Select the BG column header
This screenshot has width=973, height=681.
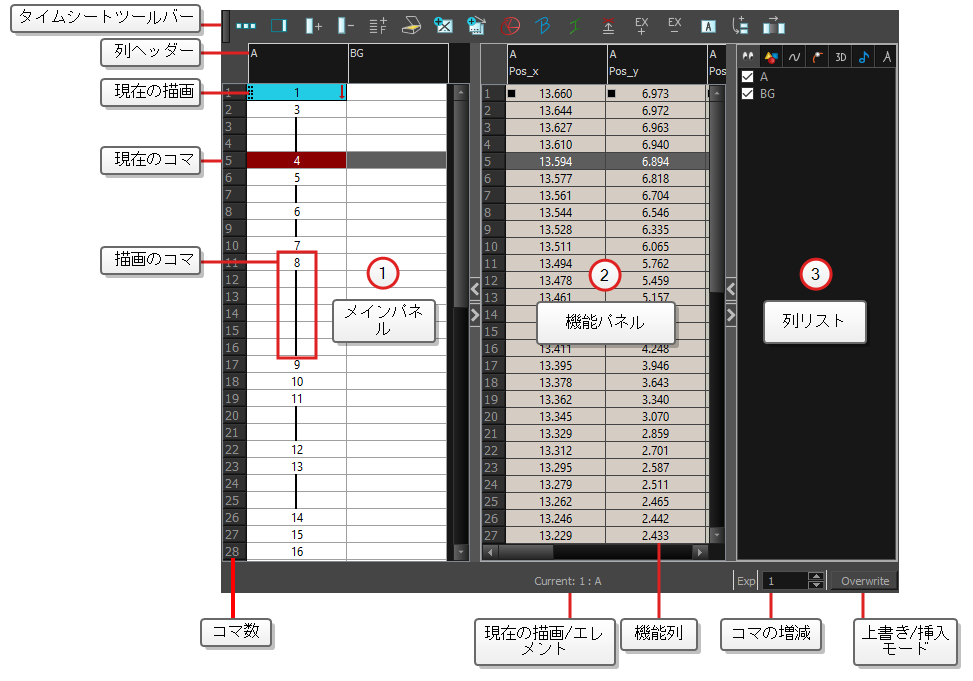pos(398,63)
